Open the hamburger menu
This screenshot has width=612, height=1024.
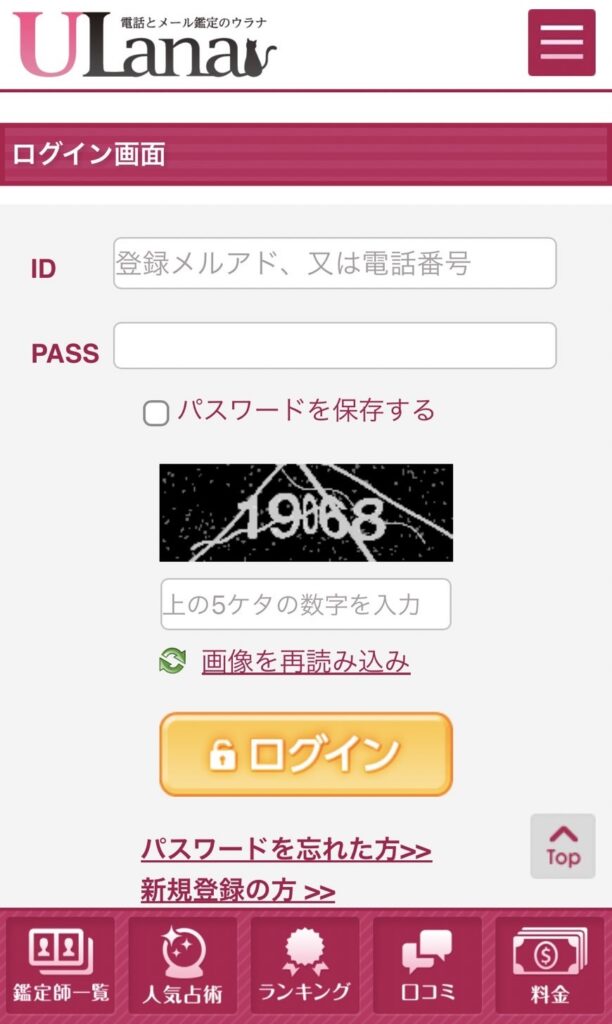pyautogui.click(x=561, y=43)
